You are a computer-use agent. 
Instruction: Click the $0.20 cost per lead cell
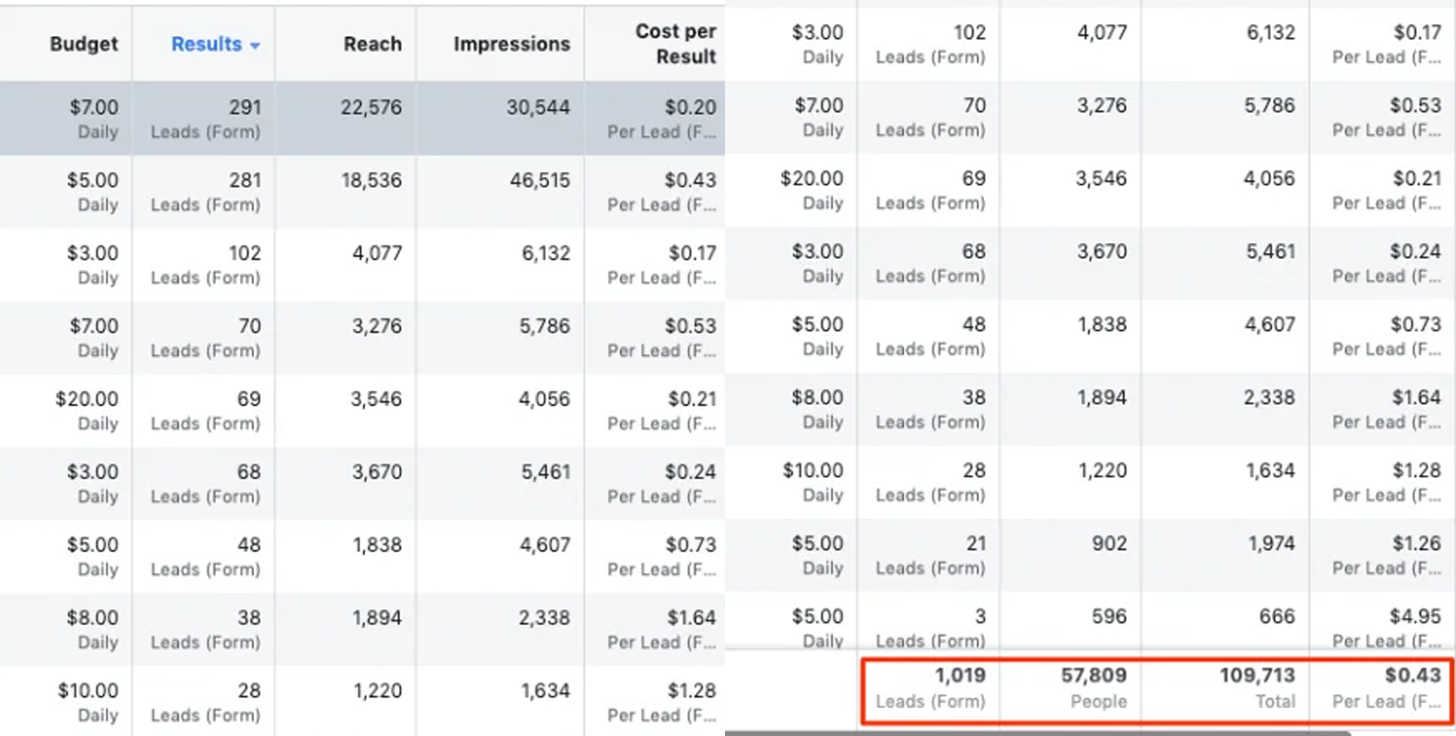690,107
